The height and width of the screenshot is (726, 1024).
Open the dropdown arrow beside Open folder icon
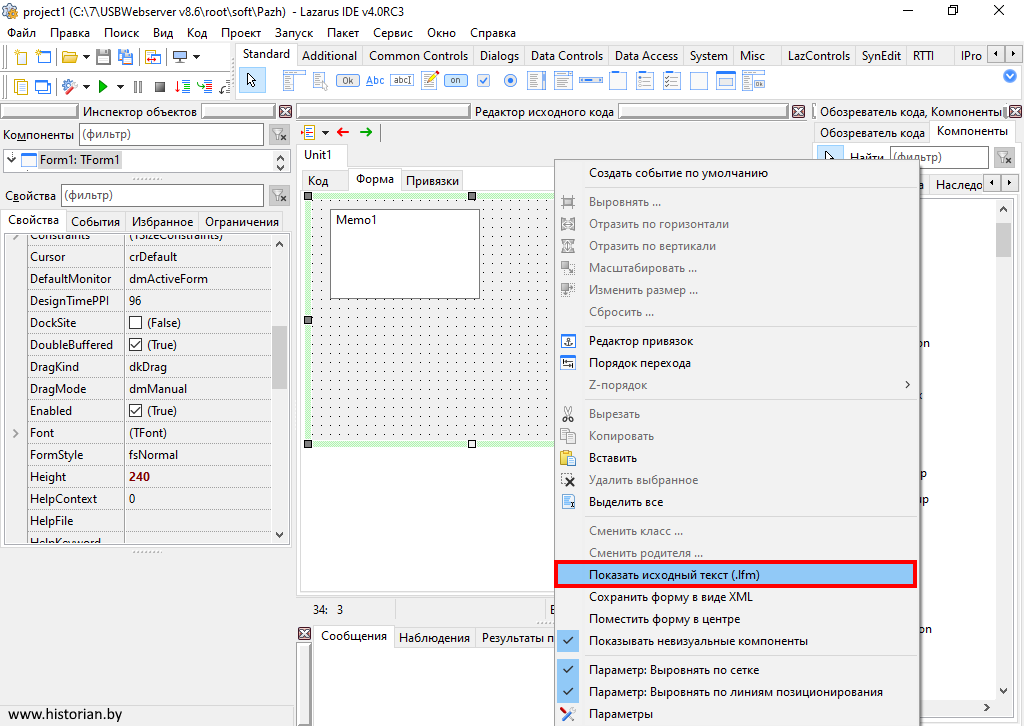(86, 57)
